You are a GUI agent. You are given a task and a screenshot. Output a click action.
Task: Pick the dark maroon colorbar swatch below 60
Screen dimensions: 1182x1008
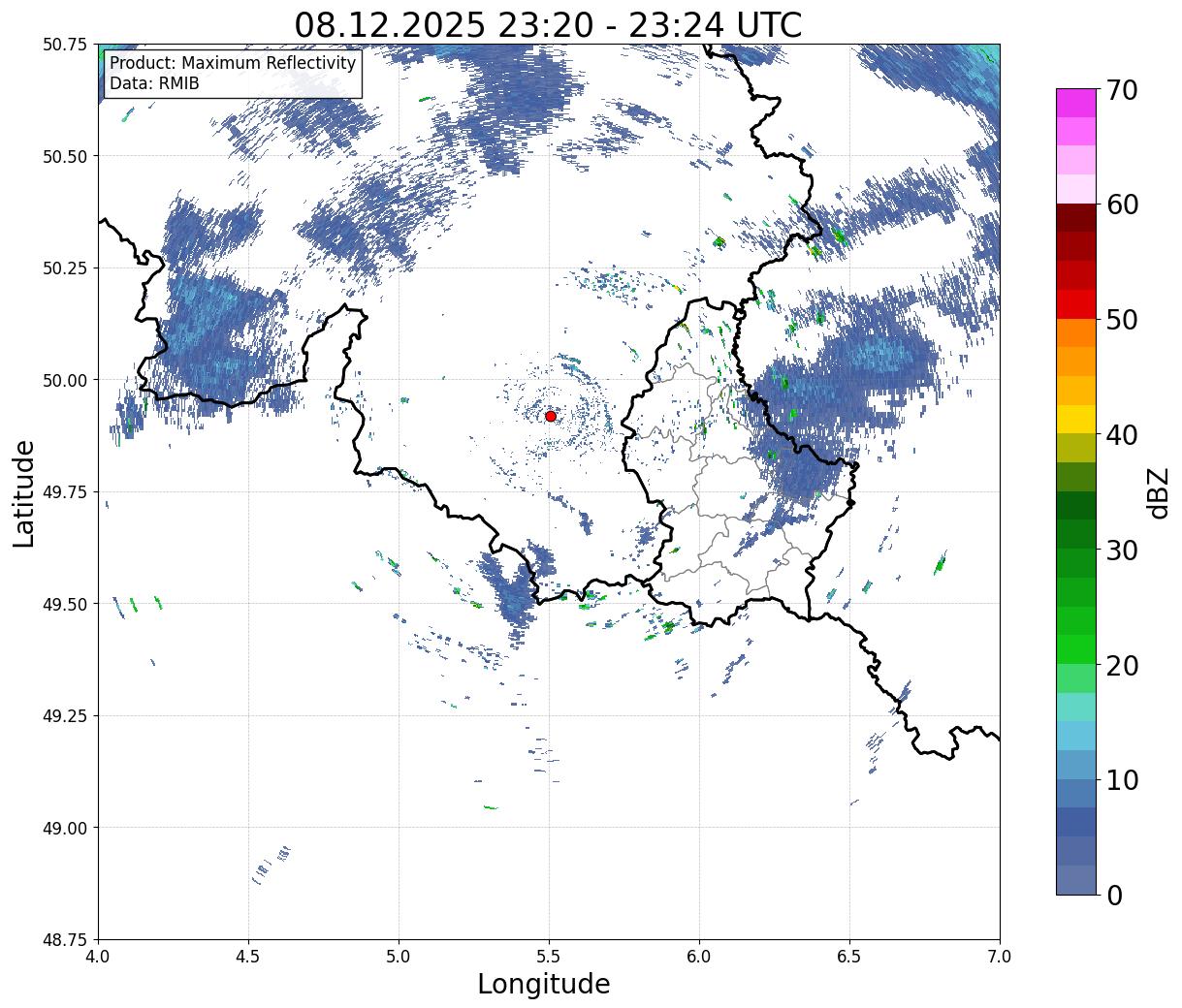pos(1076,217)
